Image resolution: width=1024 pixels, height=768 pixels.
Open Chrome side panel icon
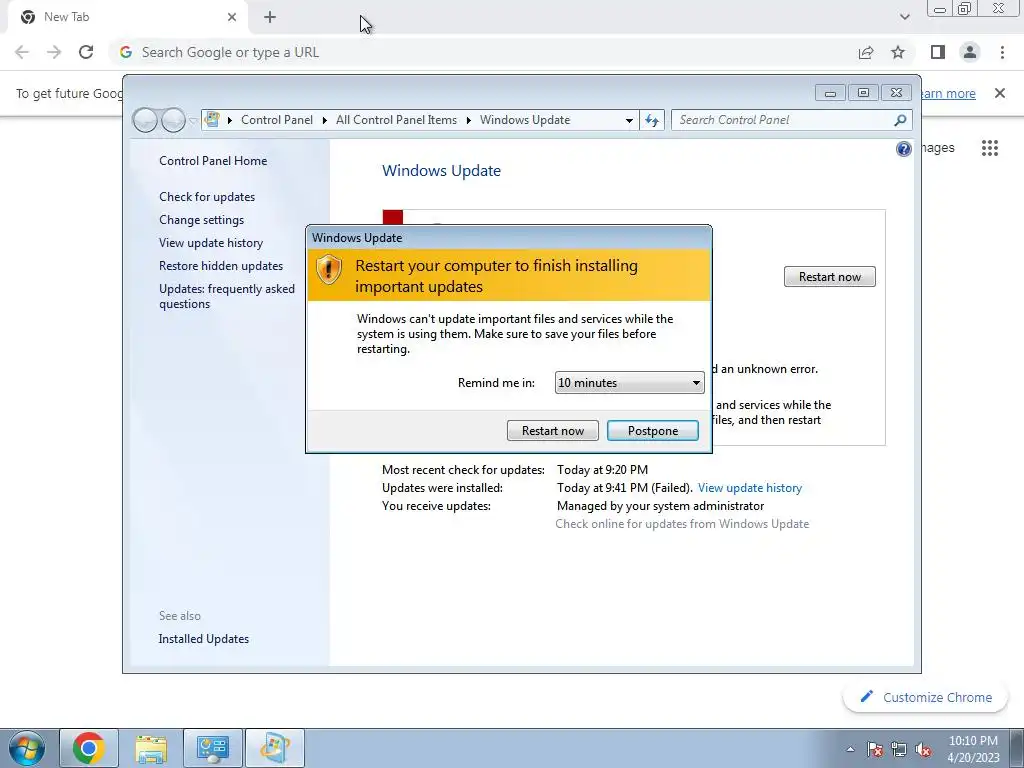(938, 52)
